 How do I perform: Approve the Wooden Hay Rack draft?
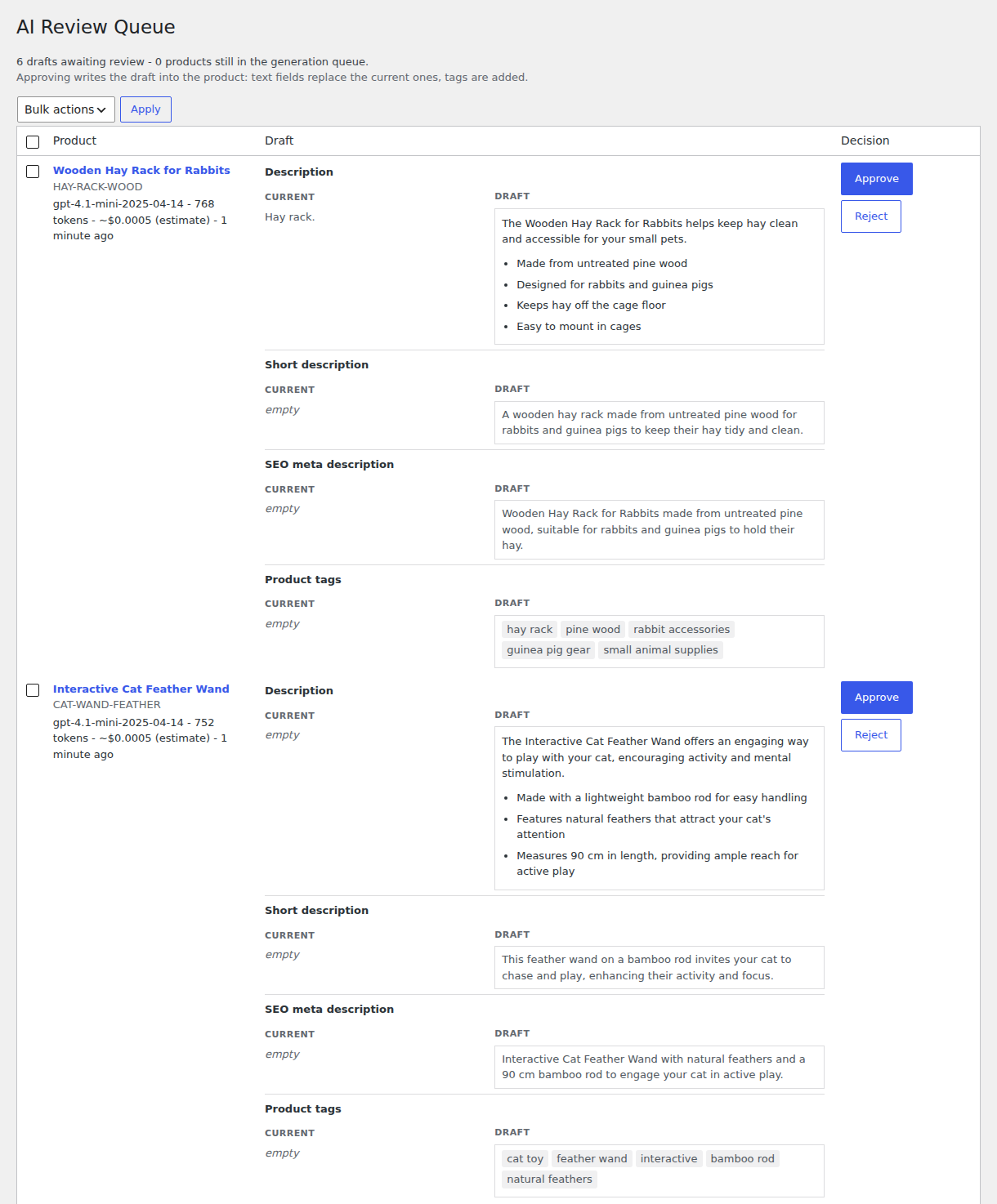pyautogui.click(x=876, y=179)
